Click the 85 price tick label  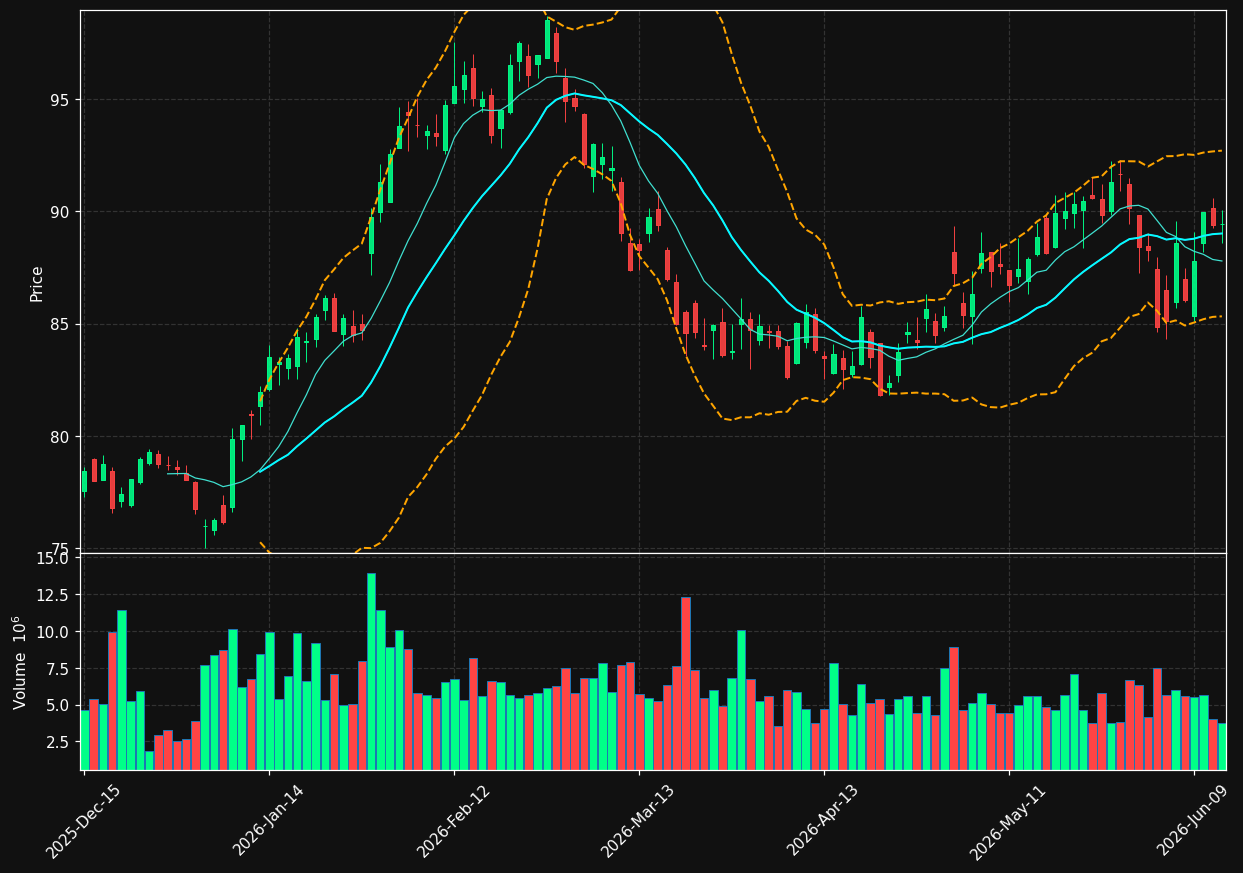click(61, 325)
